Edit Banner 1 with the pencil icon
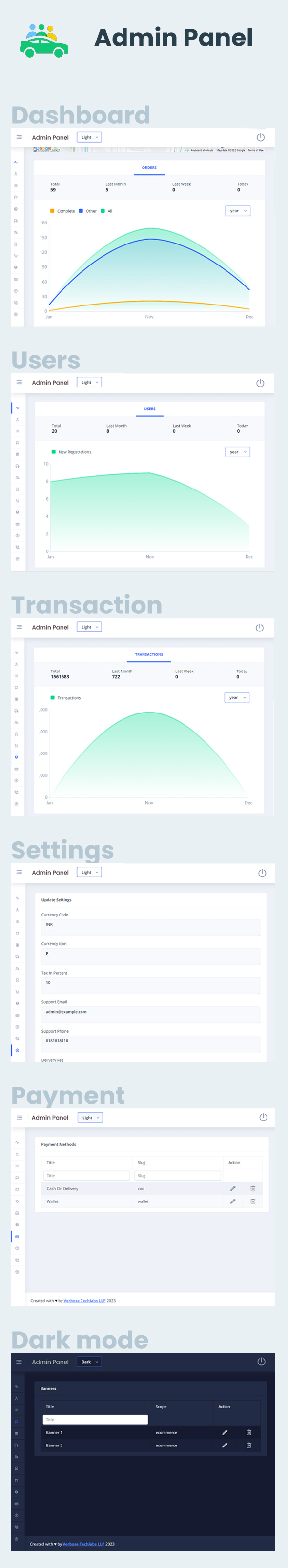Image resolution: width=288 pixels, height=1568 pixels. [225, 1432]
